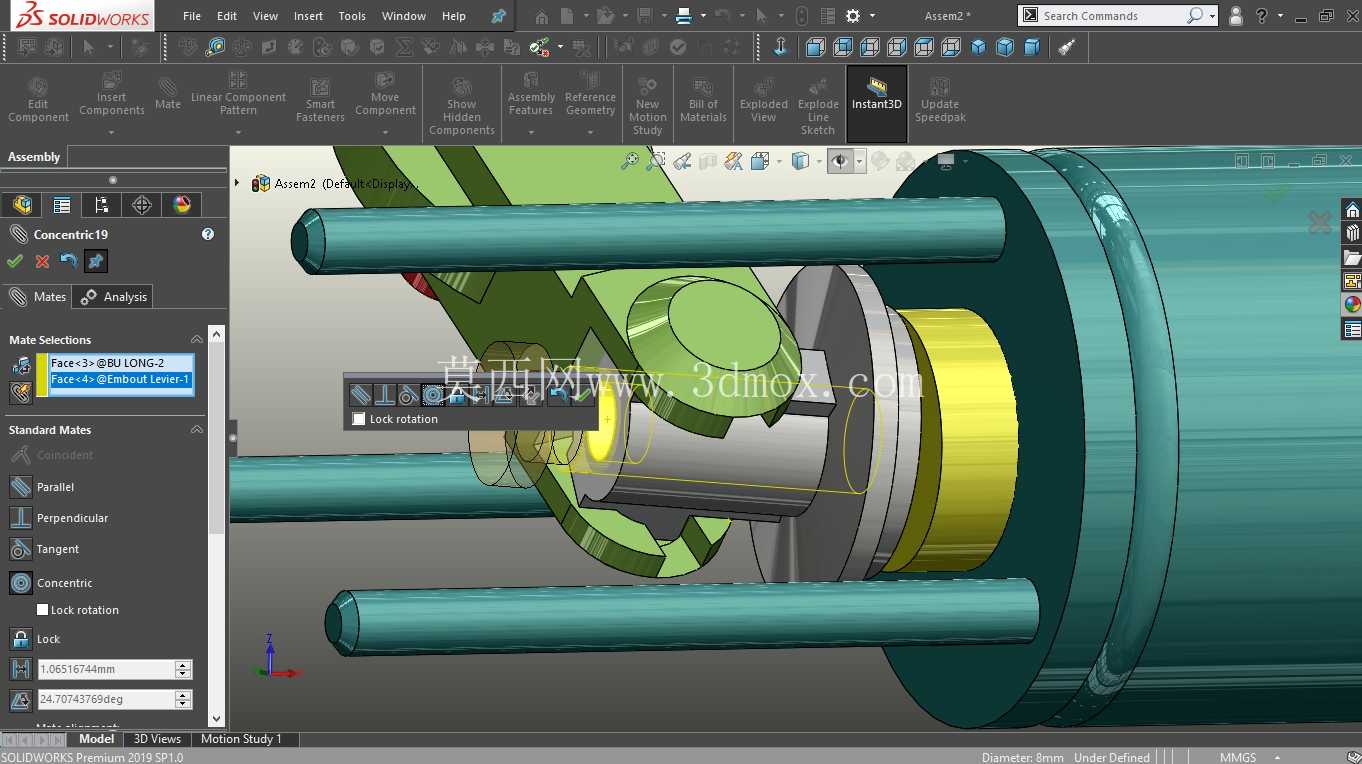
Task: Check Lock rotation in floating mate toolbar
Action: click(x=359, y=419)
